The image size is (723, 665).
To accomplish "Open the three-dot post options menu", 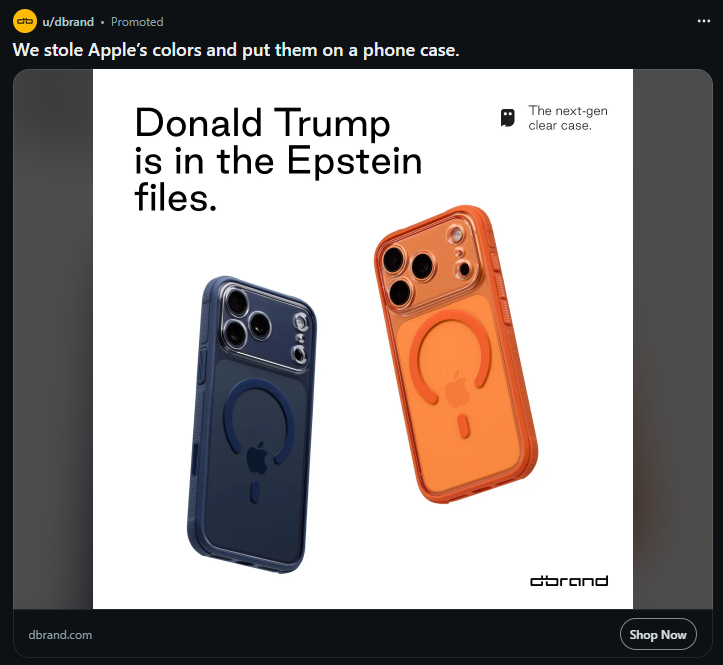I will pos(702,21).
